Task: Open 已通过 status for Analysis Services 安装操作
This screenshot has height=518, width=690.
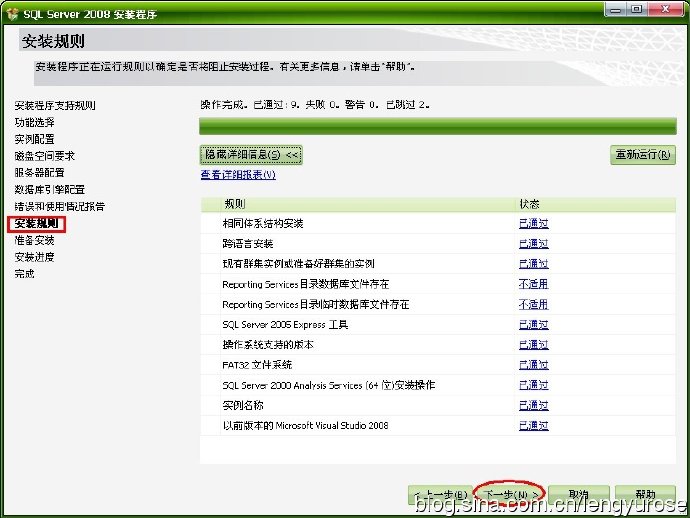Action: pos(534,386)
